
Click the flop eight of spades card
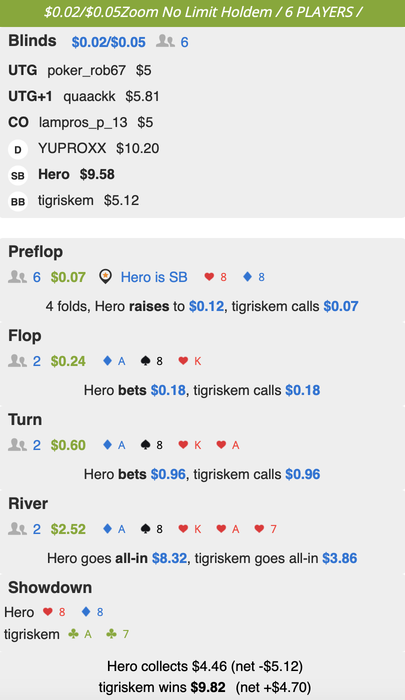coord(152,361)
